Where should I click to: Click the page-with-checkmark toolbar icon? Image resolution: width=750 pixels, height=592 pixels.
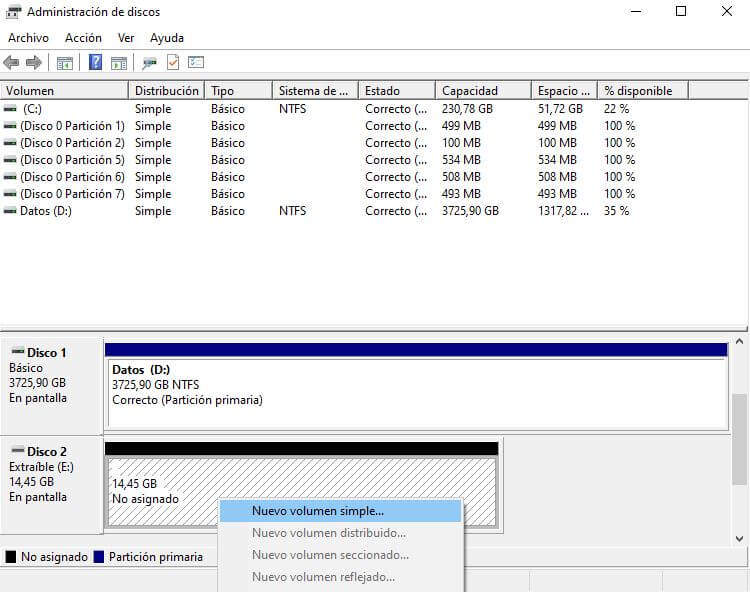(173, 62)
